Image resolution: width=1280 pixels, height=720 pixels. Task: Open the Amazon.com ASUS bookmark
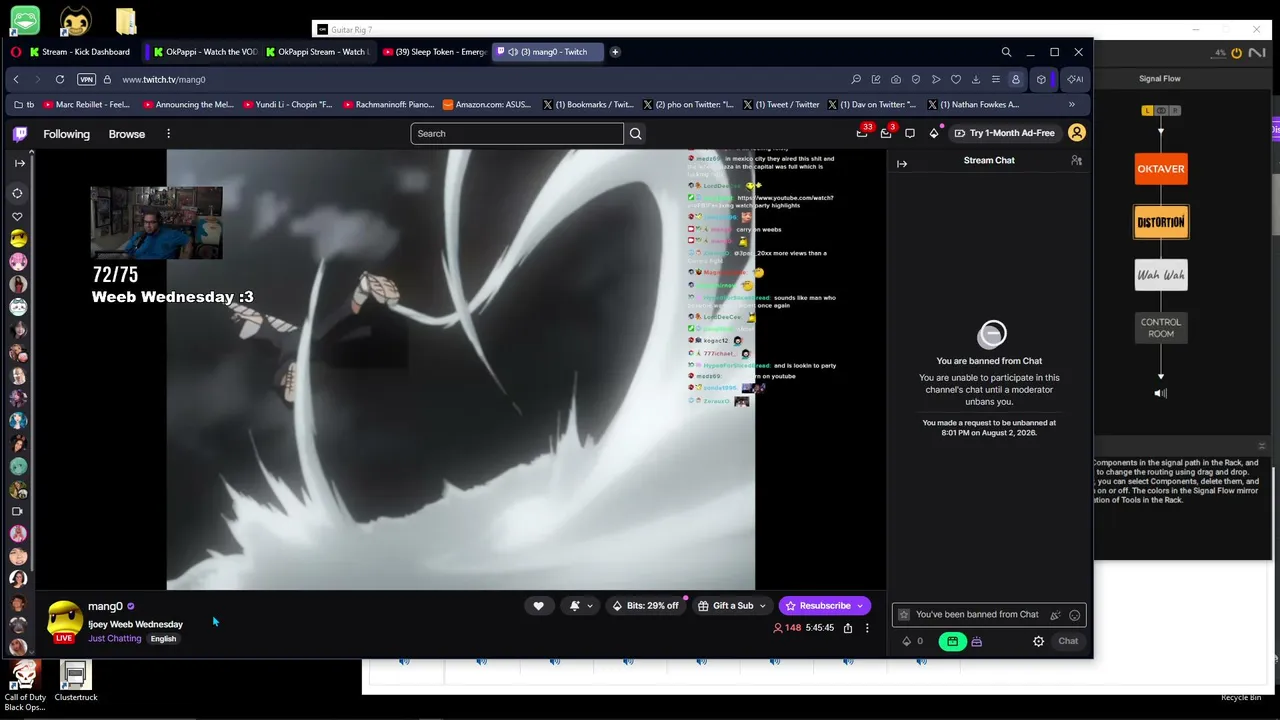tap(485, 104)
